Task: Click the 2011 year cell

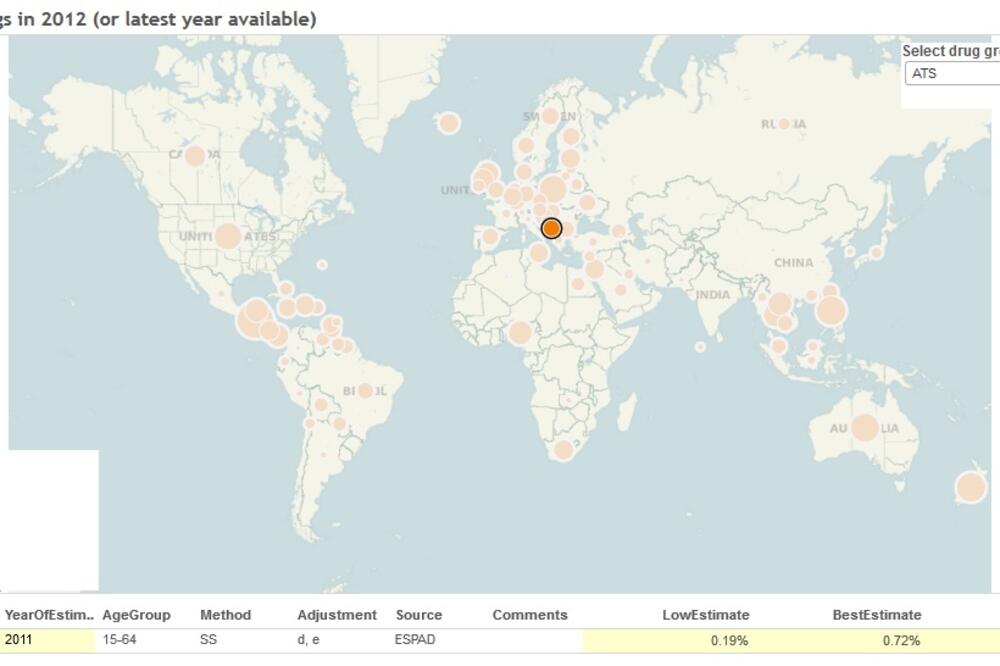Action: click(x=20, y=640)
